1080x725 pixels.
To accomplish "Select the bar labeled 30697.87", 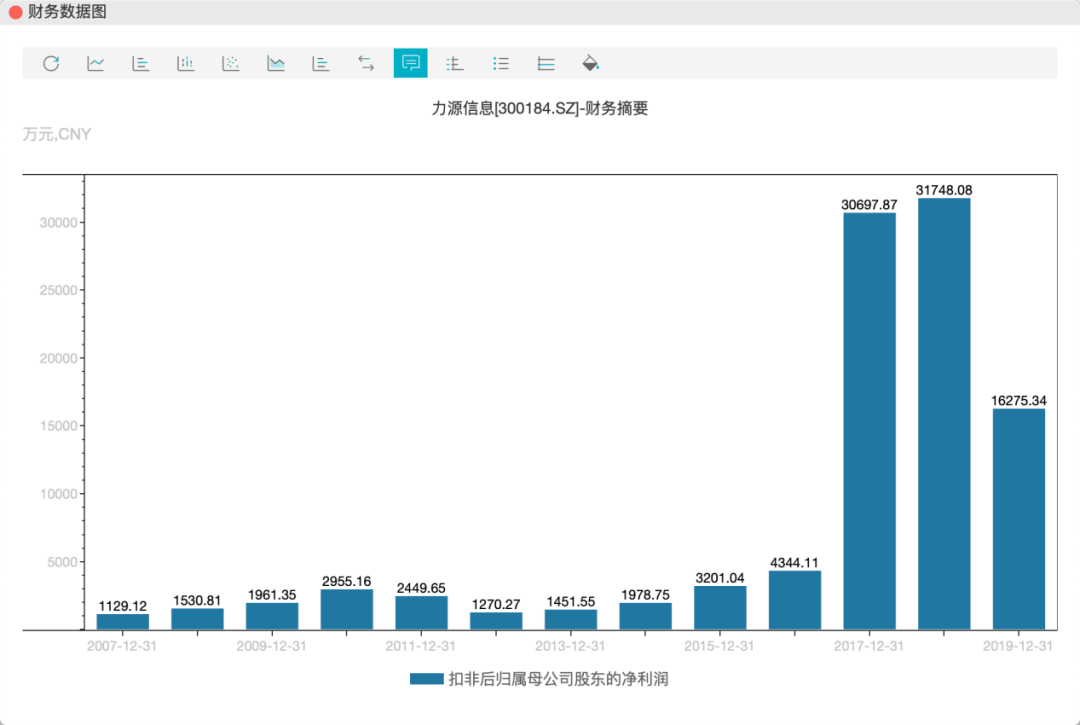I will [869, 420].
